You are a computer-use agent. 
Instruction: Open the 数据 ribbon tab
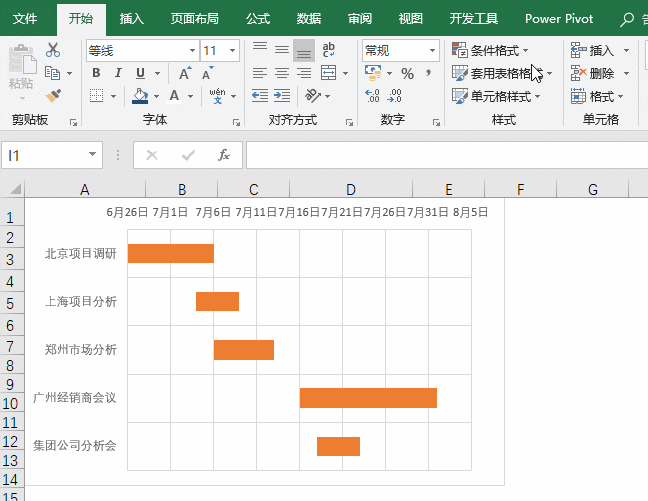coord(309,18)
